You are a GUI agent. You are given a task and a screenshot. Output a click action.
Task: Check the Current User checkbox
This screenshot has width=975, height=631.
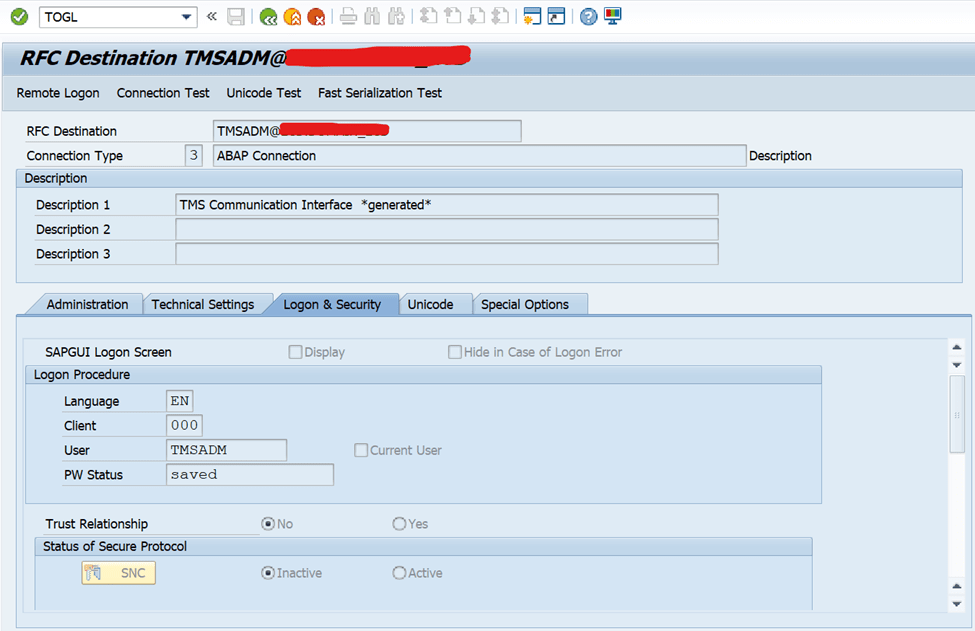pos(361,450)
